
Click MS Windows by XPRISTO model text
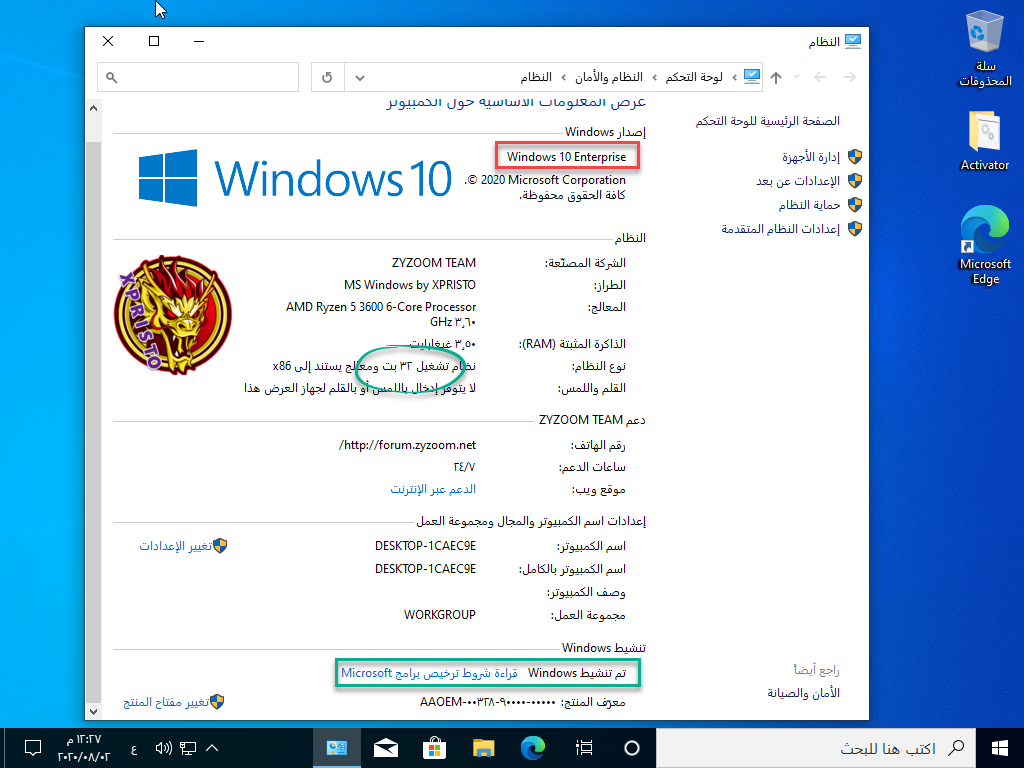(x=409, y=285)
